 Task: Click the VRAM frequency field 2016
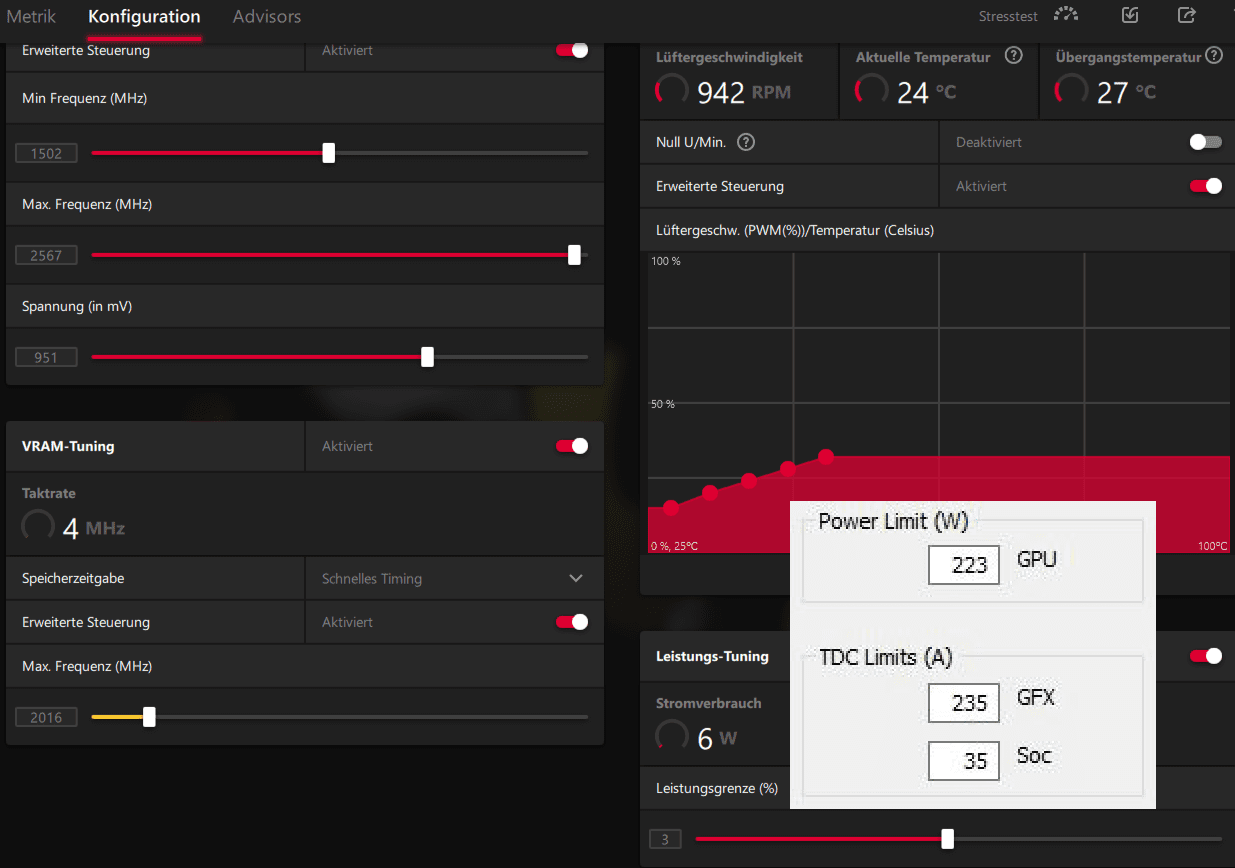(x=46, y=717)
